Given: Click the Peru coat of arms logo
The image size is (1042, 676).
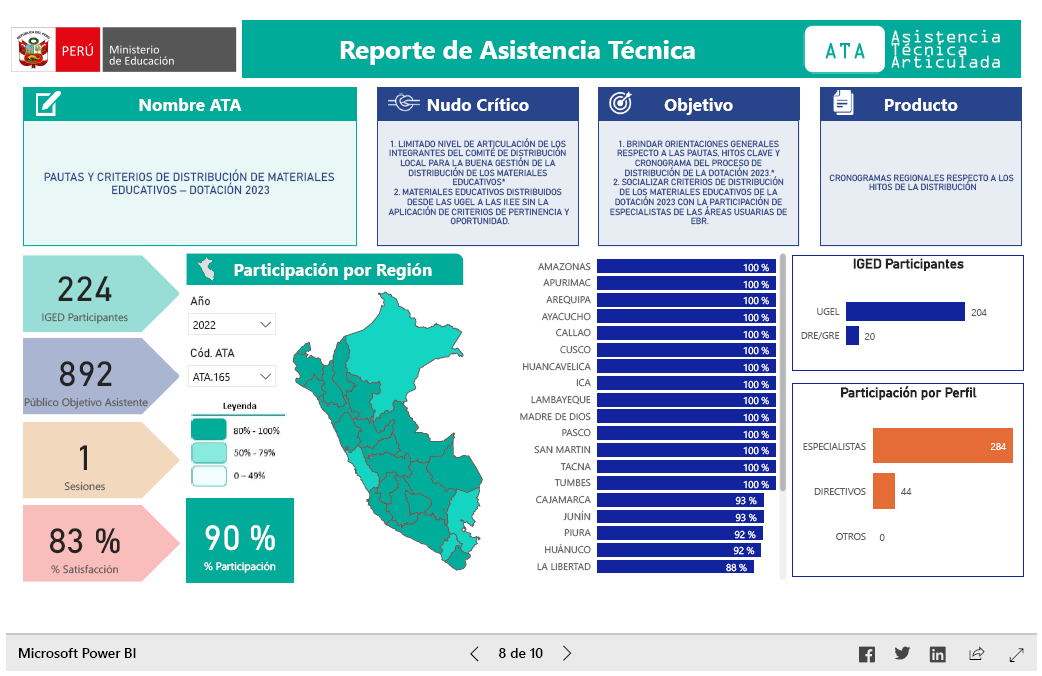Looking at the screenshot, I should (33, 50).
